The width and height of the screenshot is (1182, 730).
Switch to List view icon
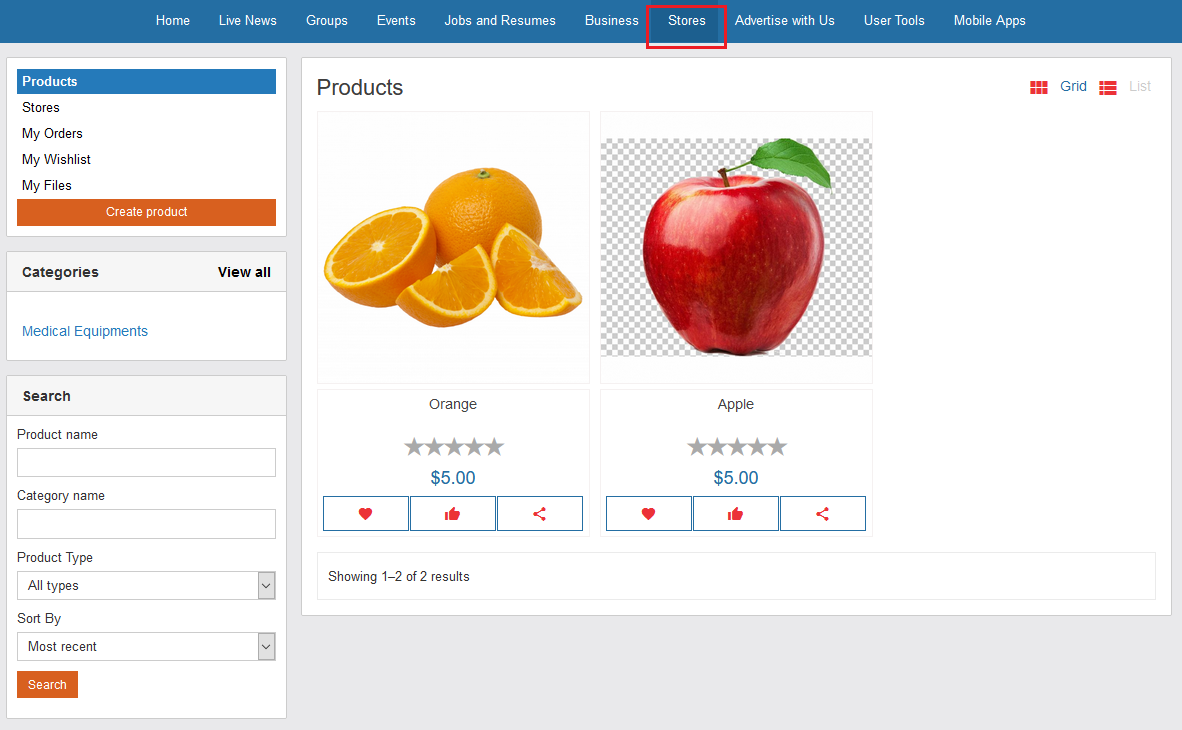(1108, 88)
